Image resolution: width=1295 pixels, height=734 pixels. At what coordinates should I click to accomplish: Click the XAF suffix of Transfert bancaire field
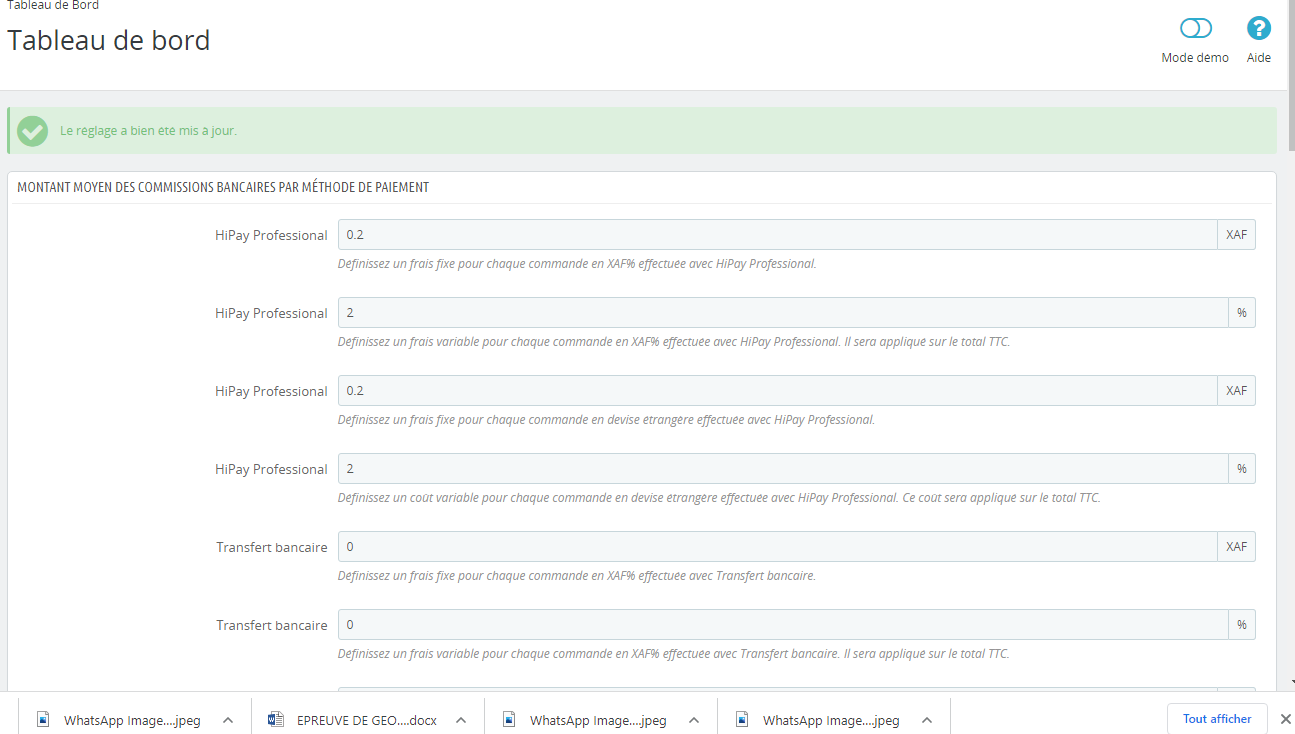(1237, 547)
